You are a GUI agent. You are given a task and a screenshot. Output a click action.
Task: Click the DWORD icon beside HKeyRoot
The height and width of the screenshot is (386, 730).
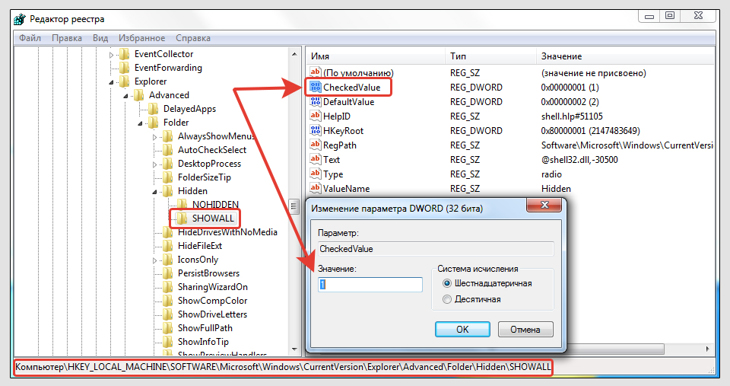[x=316, y=130]
